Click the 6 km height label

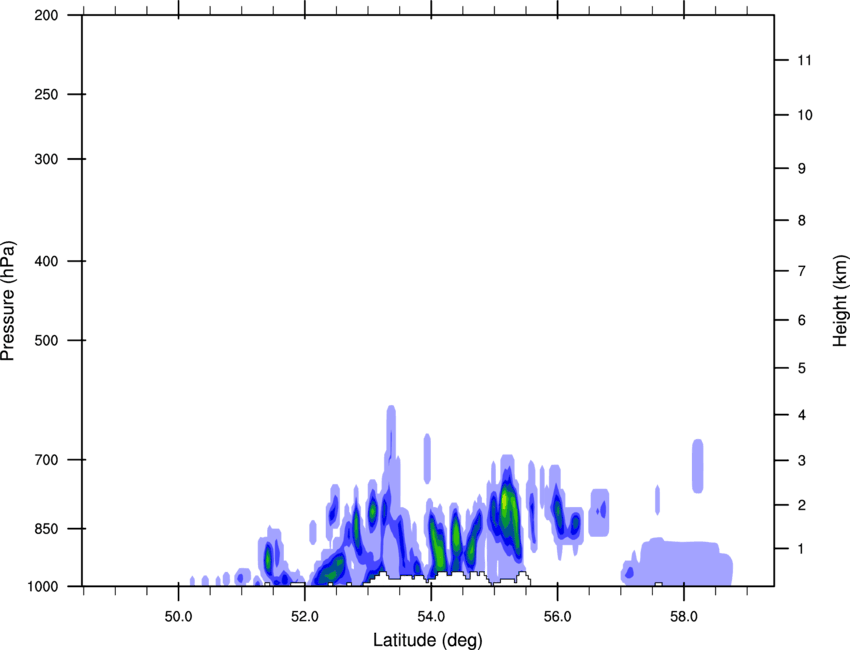(802, 320)
